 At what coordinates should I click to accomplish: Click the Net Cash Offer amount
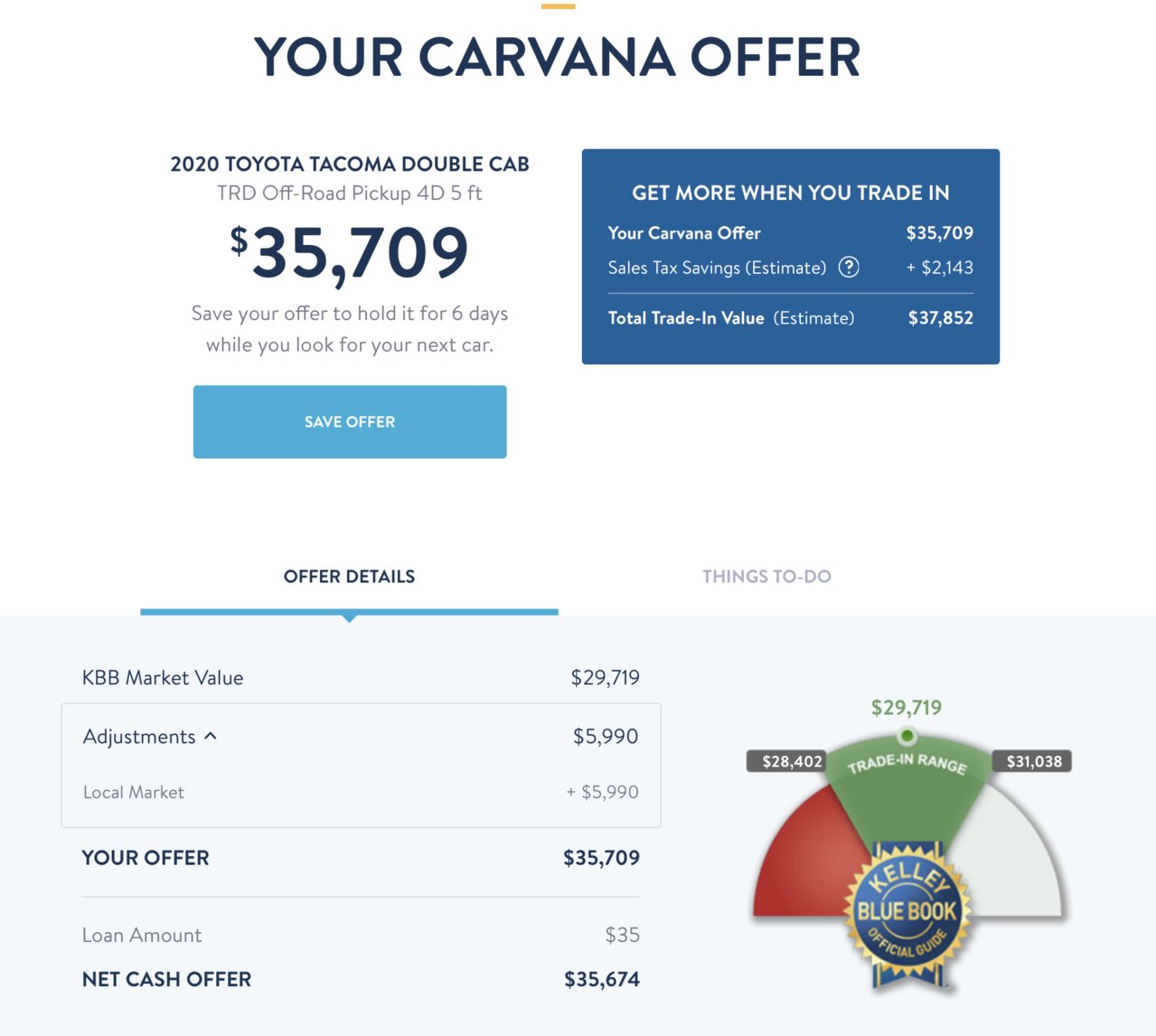click(601, 979)
